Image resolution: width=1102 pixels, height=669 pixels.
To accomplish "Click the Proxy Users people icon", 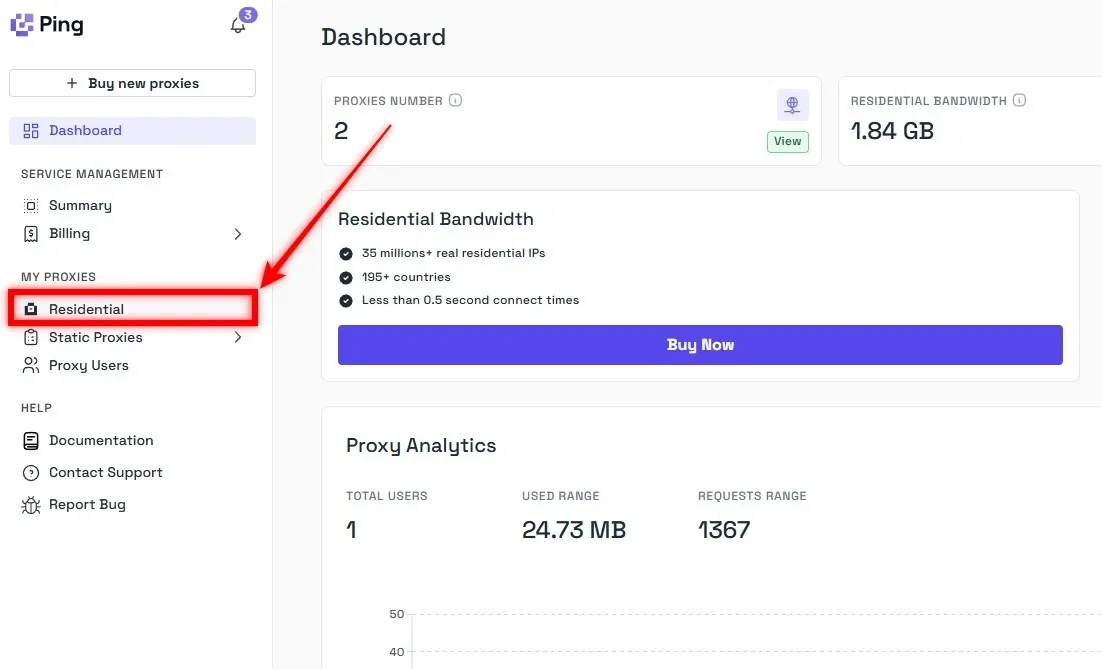I will pos(31,366).
